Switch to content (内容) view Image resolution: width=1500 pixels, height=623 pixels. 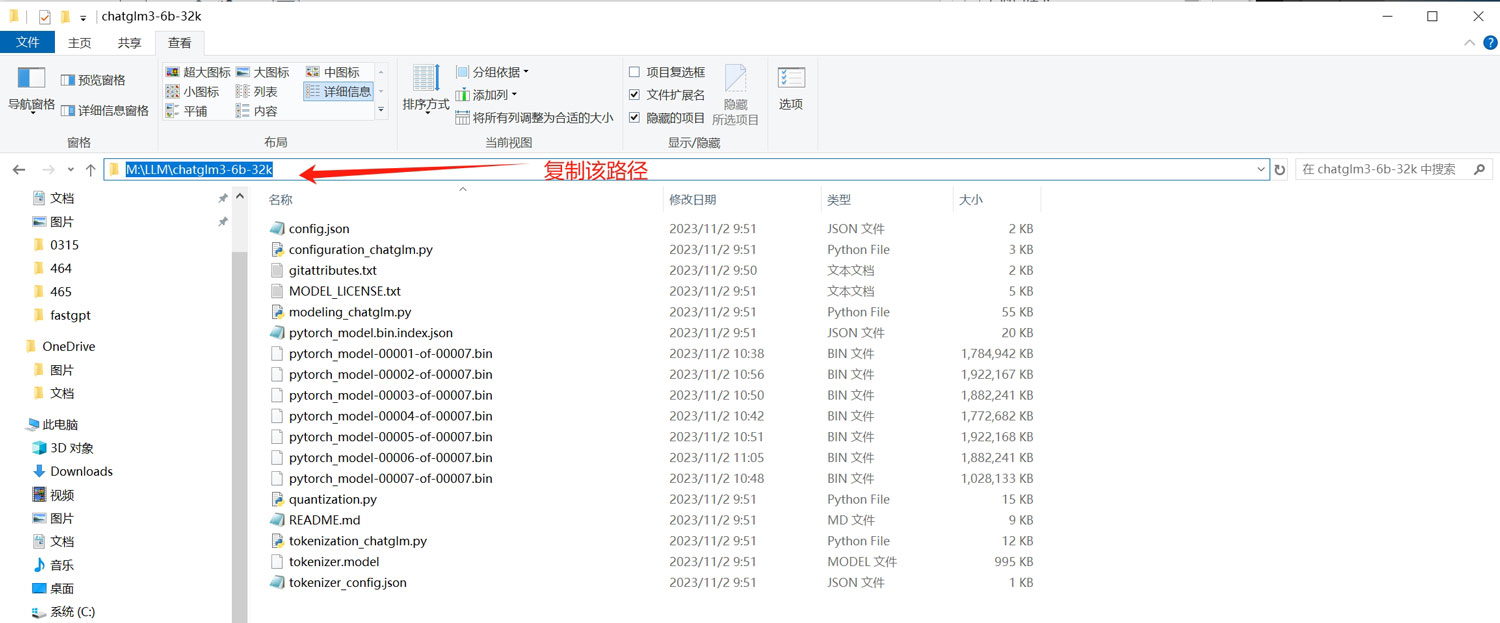pyautogui.click(x=257, y=111)
